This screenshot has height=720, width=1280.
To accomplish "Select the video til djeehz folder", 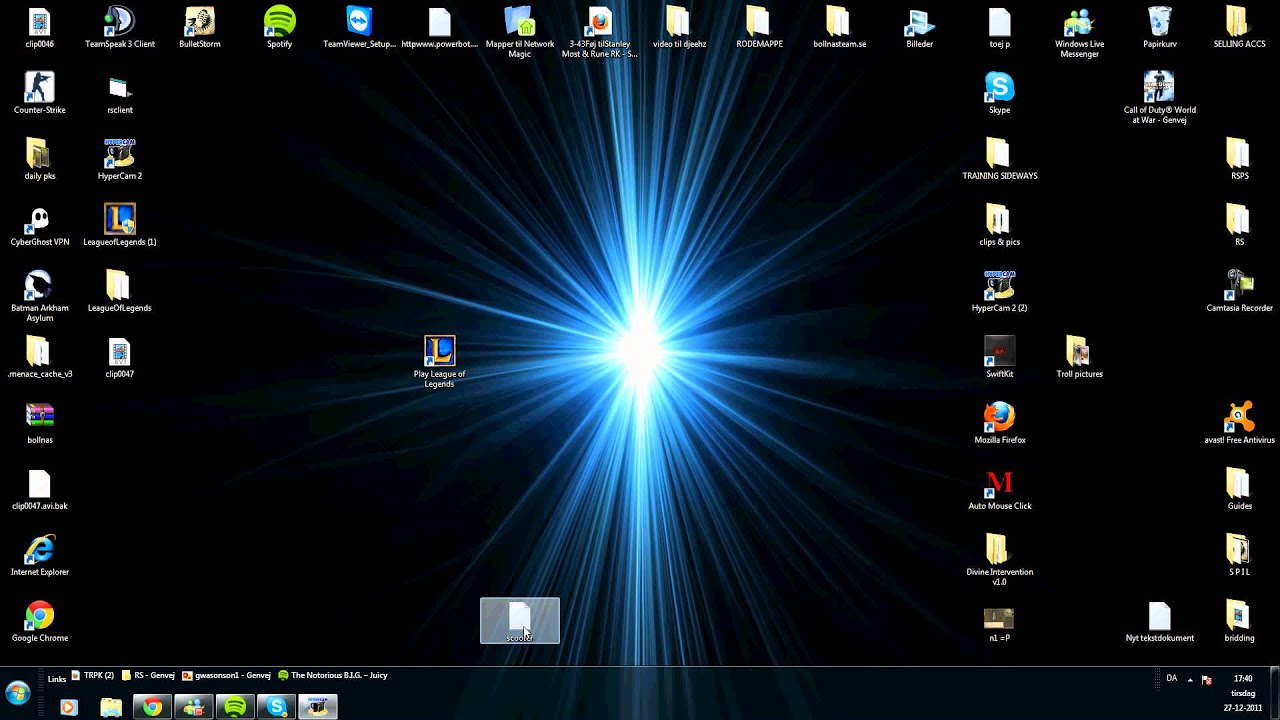I will click(x=680, y=28).
